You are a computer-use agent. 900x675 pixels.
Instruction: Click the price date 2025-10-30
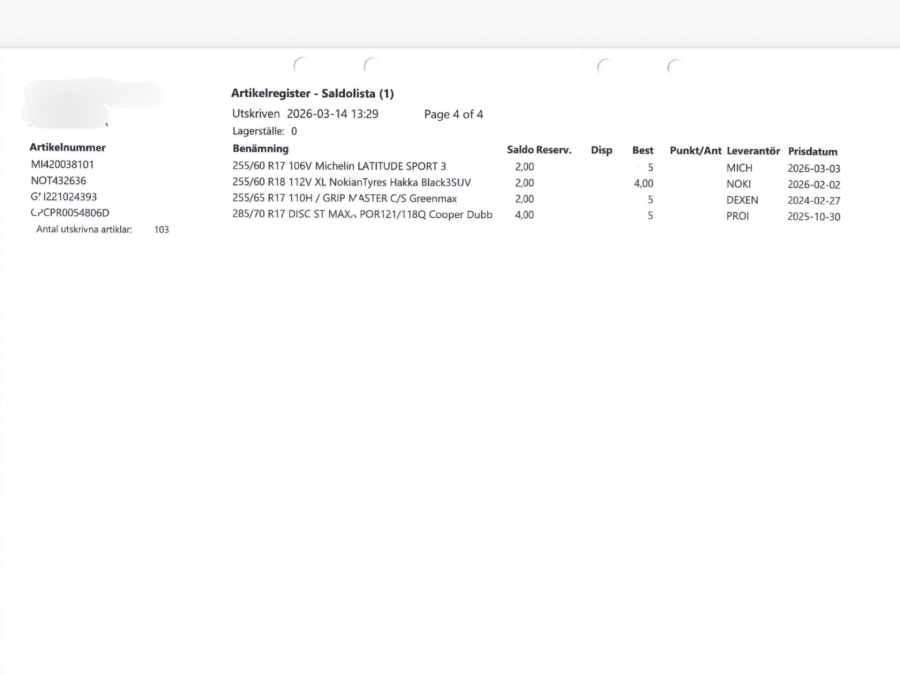point(813,216)
